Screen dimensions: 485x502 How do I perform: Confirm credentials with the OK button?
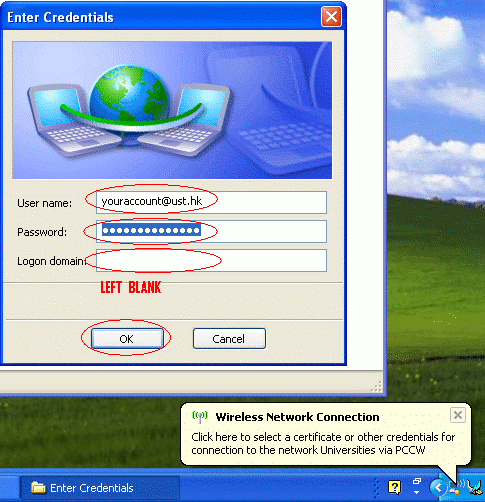point(127,339)
